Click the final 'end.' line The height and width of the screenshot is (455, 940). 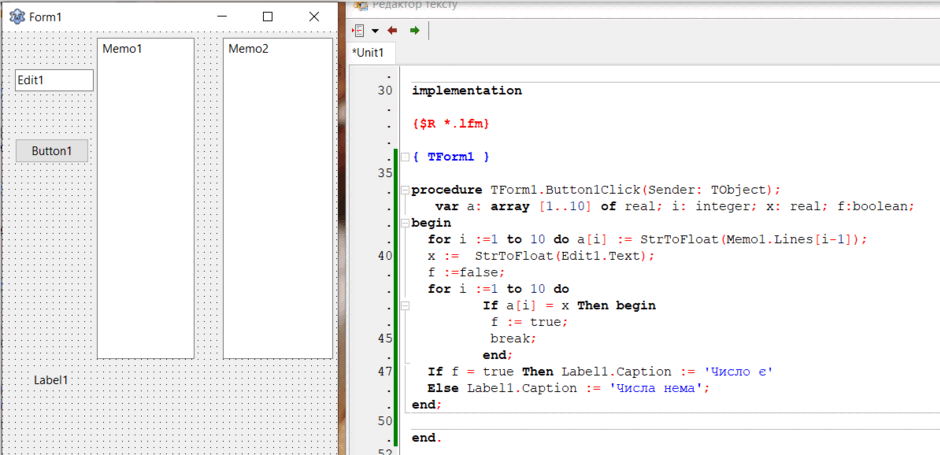[427, 438]
